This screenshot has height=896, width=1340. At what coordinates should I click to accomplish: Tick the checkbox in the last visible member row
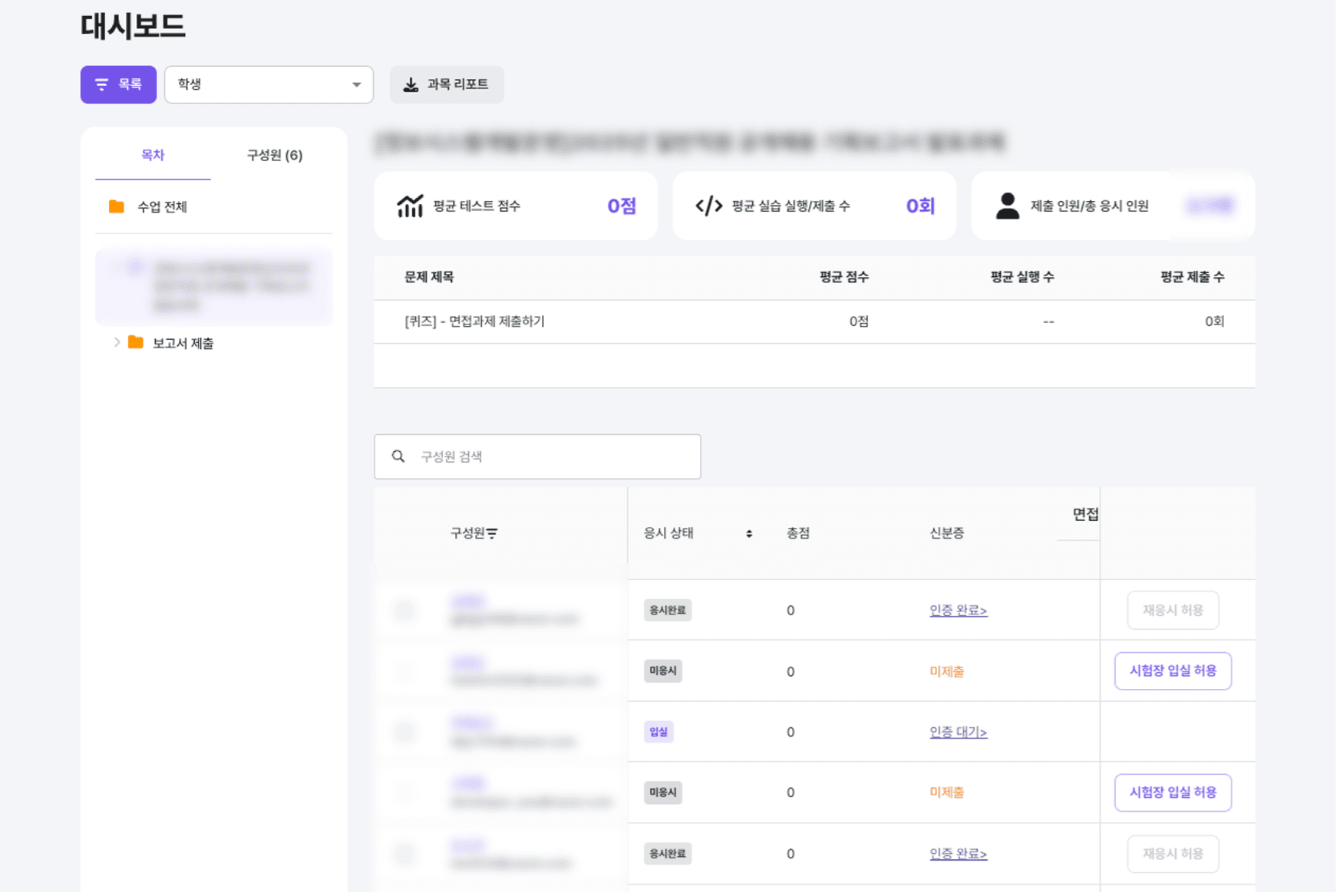click(x=404, y=853)
